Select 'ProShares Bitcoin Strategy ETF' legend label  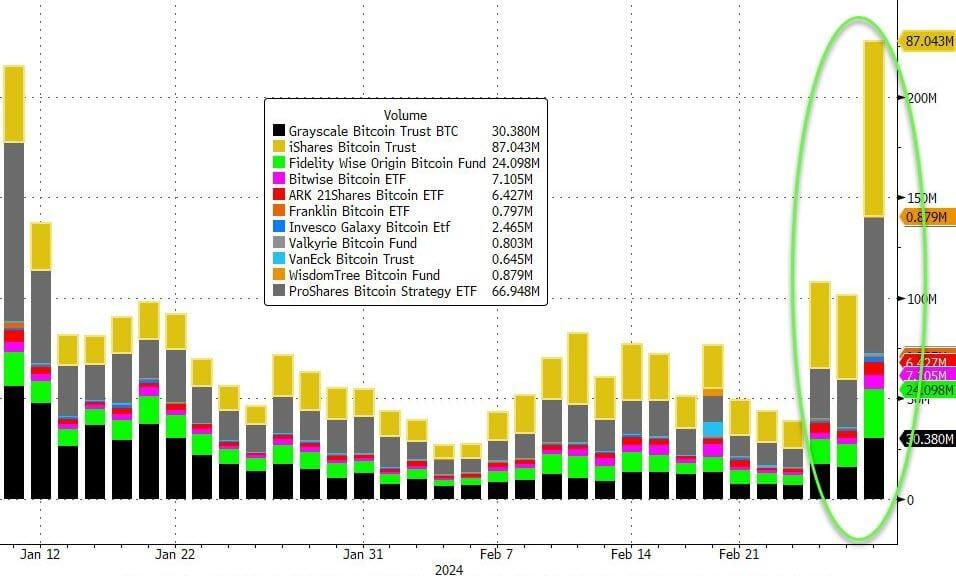(383, 291)
